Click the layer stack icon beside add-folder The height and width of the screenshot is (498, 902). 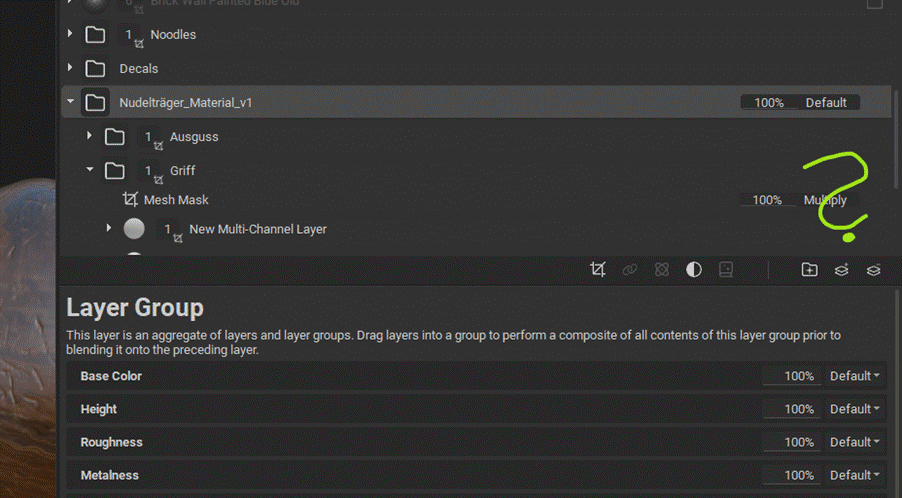pos(841,270)
